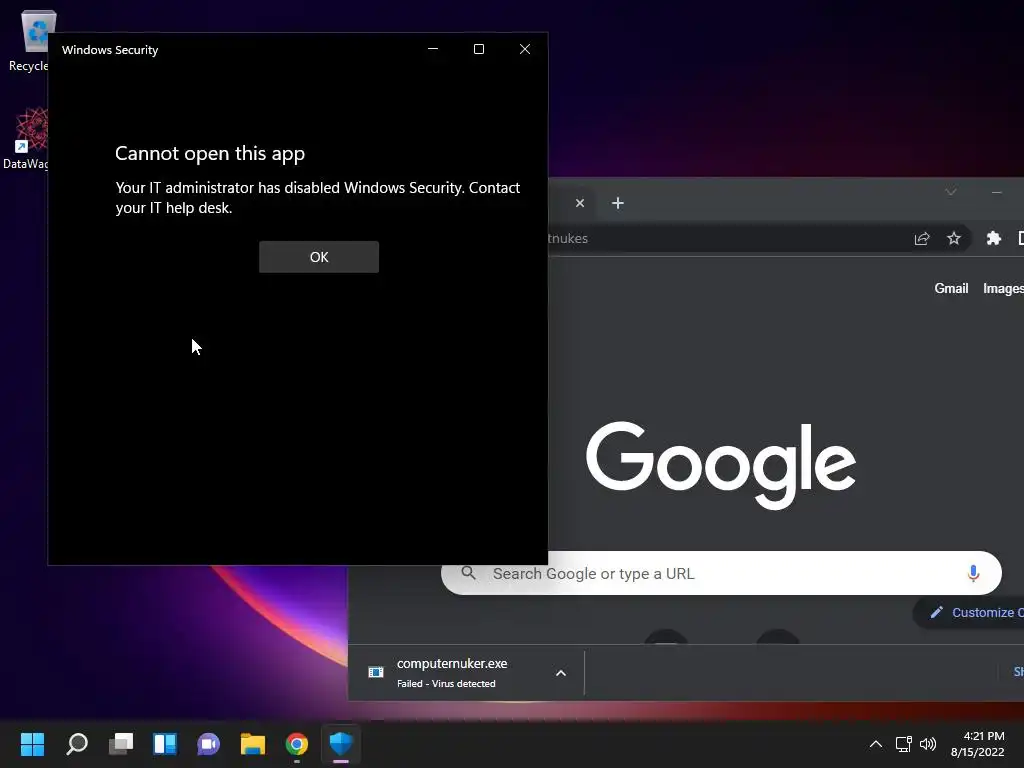
Task: Open network status tray icon
Action: point(903,744)
